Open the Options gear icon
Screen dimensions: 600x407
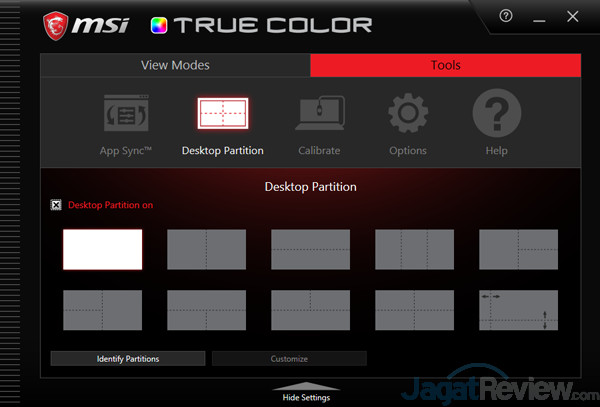[x=408, y=118]
